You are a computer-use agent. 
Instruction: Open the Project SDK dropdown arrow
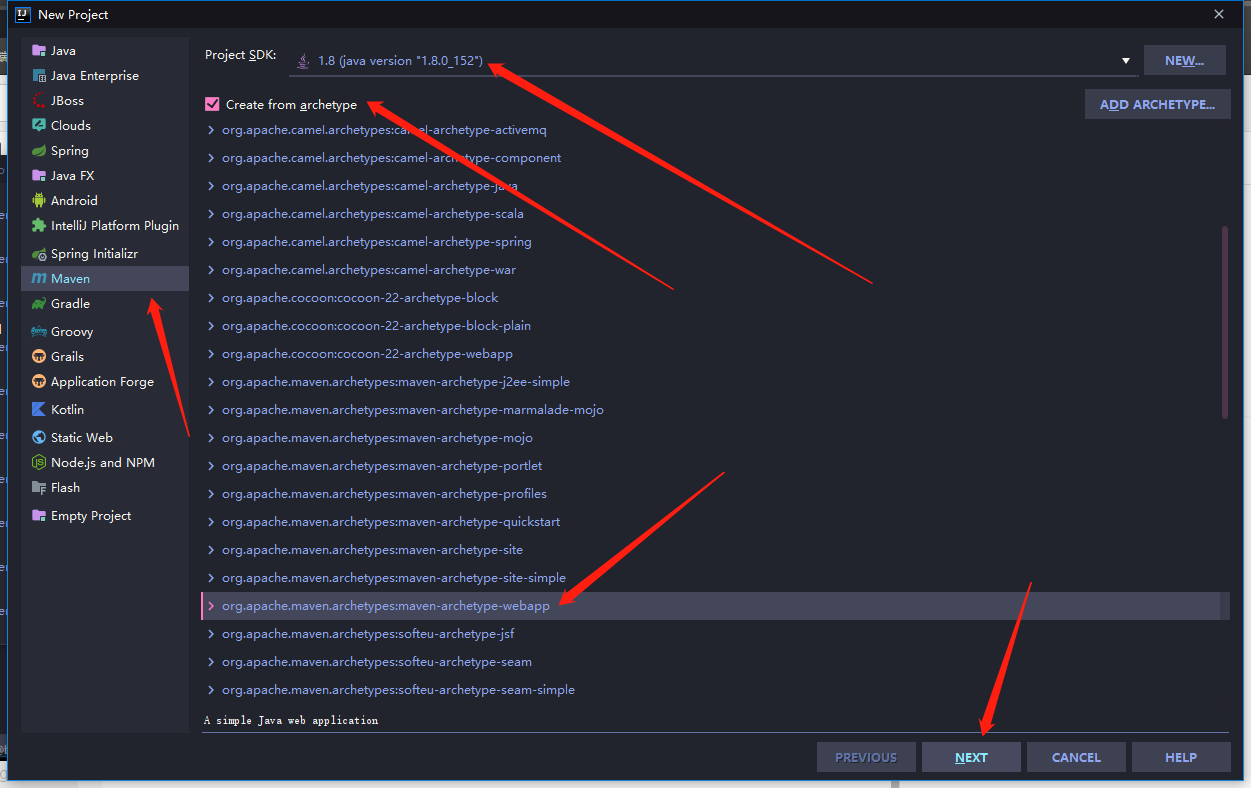click(1126, 61)
